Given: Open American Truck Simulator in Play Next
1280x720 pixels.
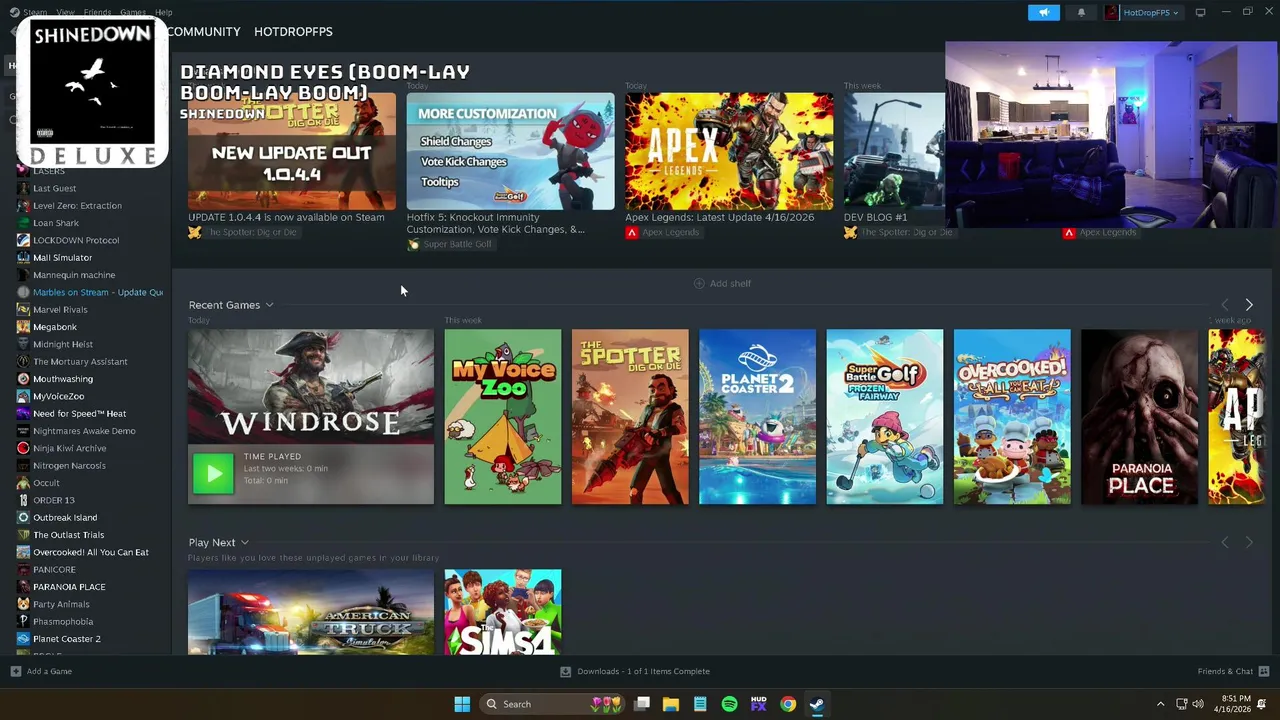Looking at the screenshot, I should 311,612.
